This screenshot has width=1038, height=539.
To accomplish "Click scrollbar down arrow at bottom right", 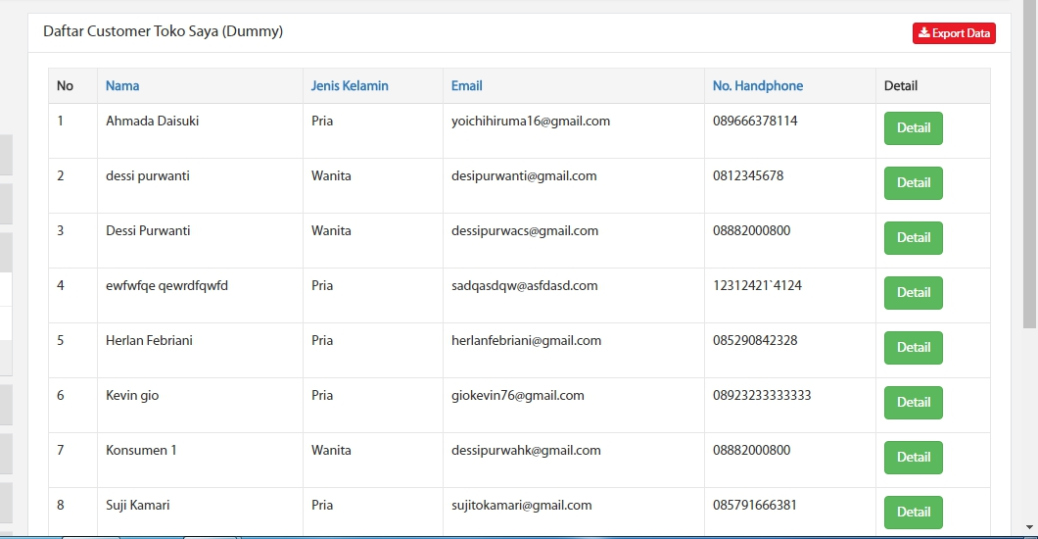I will [1030, 527].
